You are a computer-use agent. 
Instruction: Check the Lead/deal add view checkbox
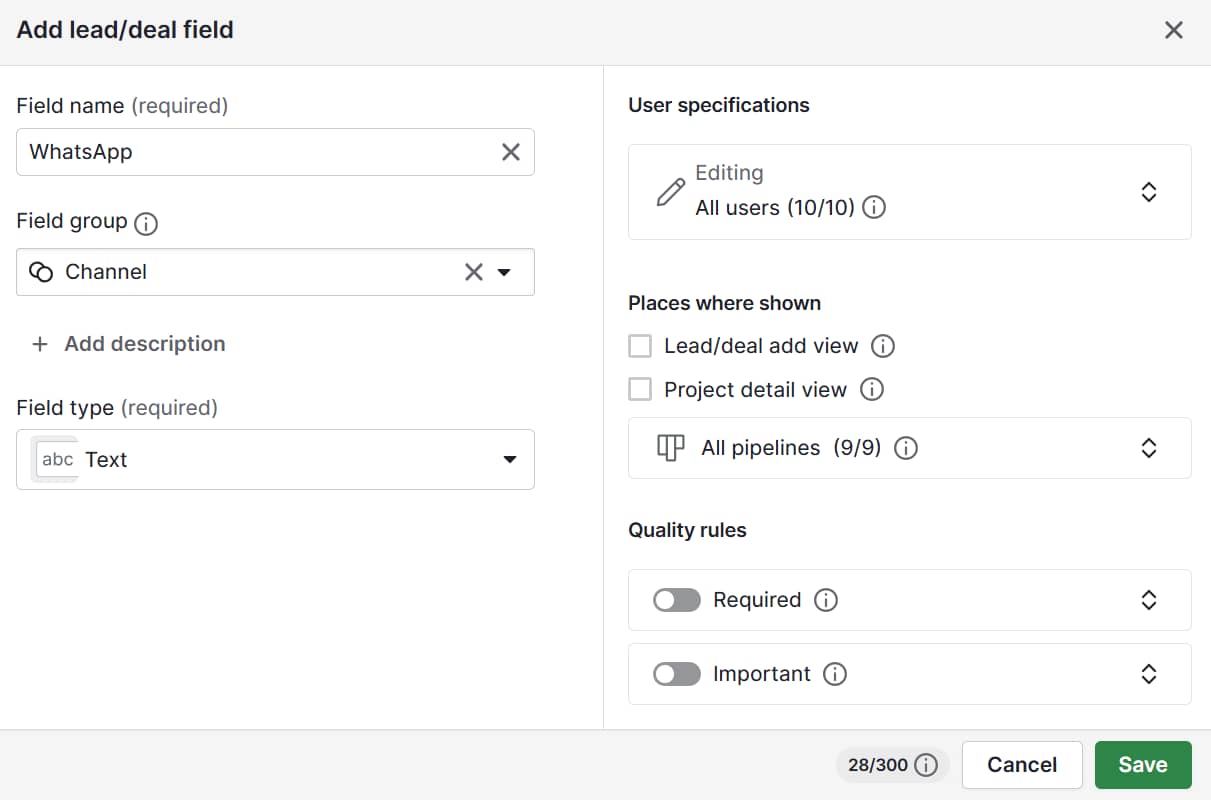(639, 346)
